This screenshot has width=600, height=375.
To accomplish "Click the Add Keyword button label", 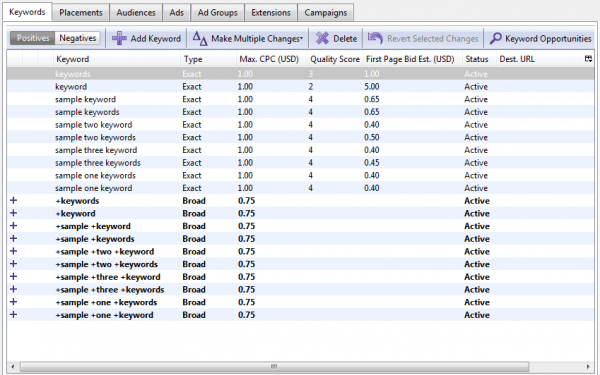I will [155, 39].
